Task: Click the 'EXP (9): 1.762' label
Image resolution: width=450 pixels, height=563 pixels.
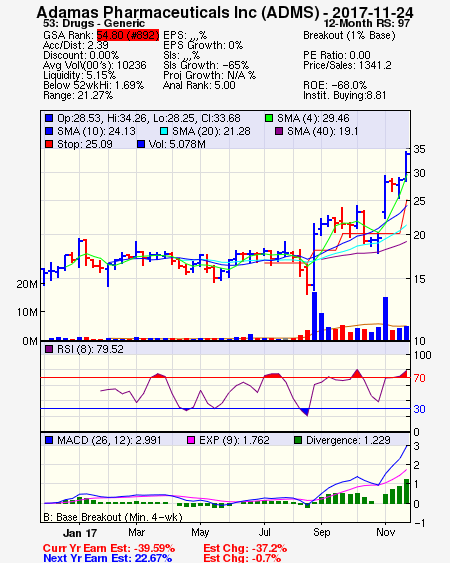Action: coord(234,440)
